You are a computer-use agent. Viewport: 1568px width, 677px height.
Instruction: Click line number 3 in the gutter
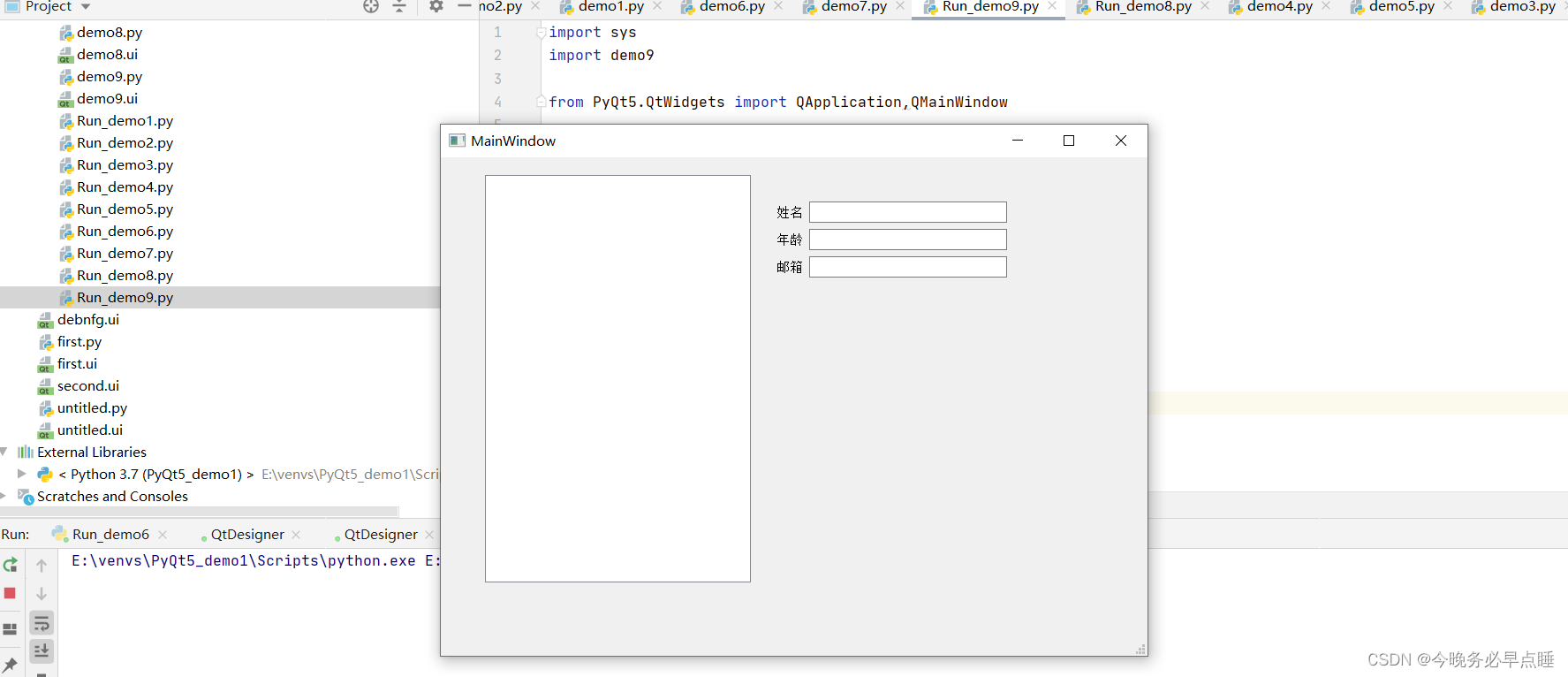point(497,79)
